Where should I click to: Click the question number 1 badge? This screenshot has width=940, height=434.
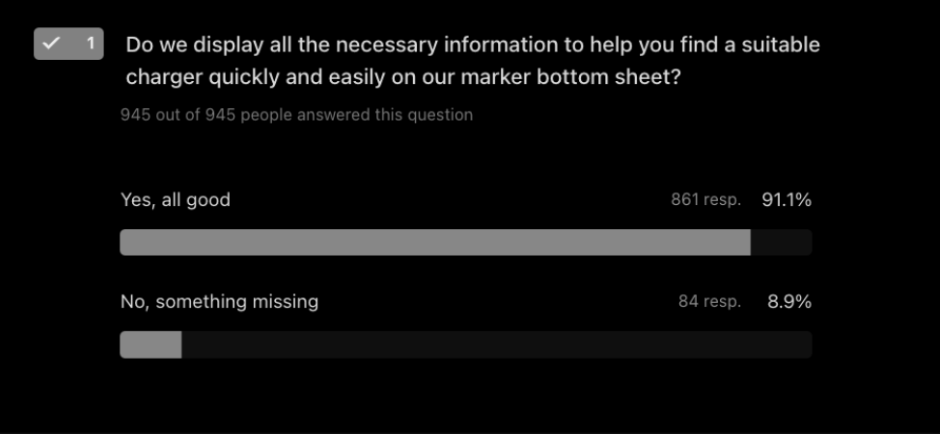(90, 44)
